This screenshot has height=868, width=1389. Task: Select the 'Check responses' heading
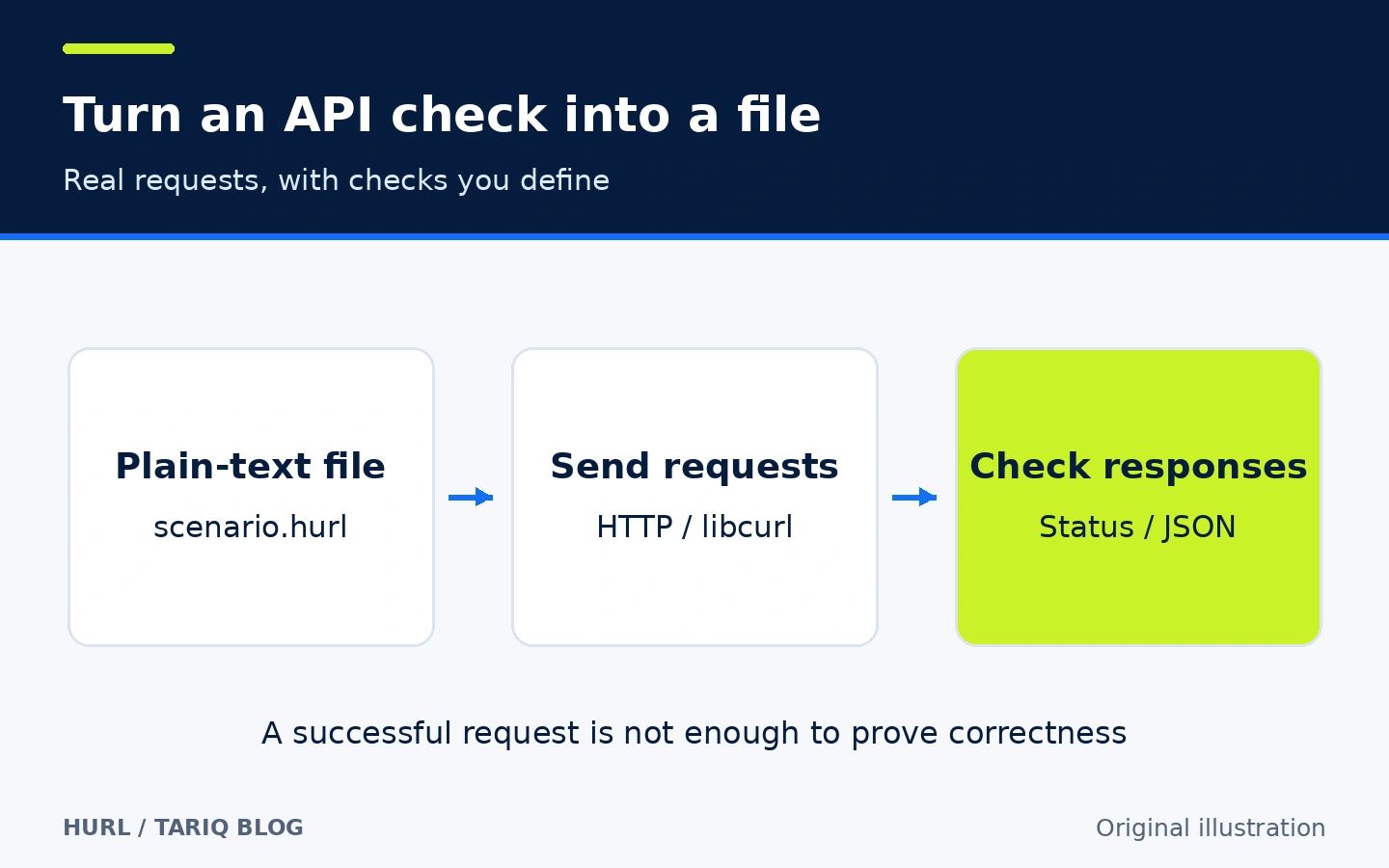point(1138,467)
